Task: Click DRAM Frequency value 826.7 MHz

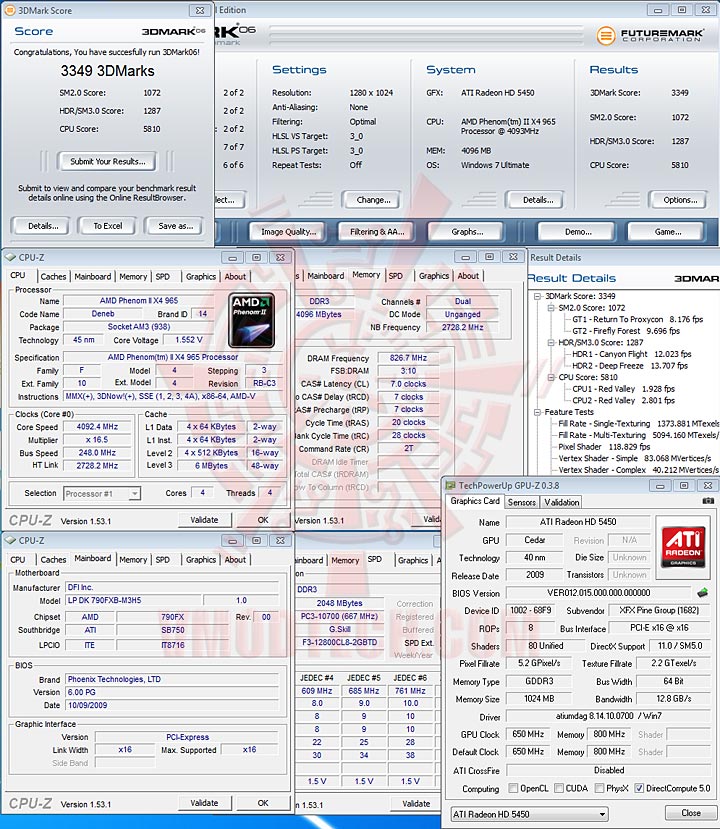Action: [x=408, y=358]
